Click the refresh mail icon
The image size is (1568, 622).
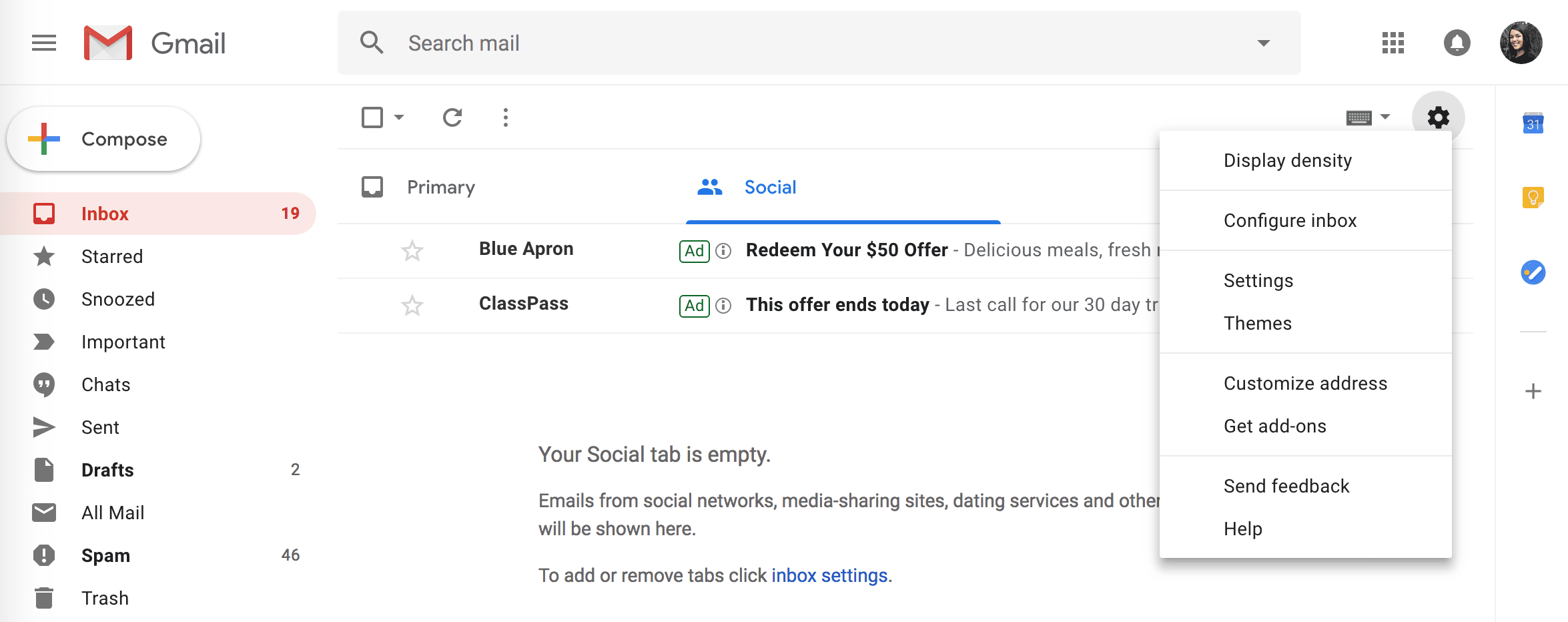click(x=452, y=117)
